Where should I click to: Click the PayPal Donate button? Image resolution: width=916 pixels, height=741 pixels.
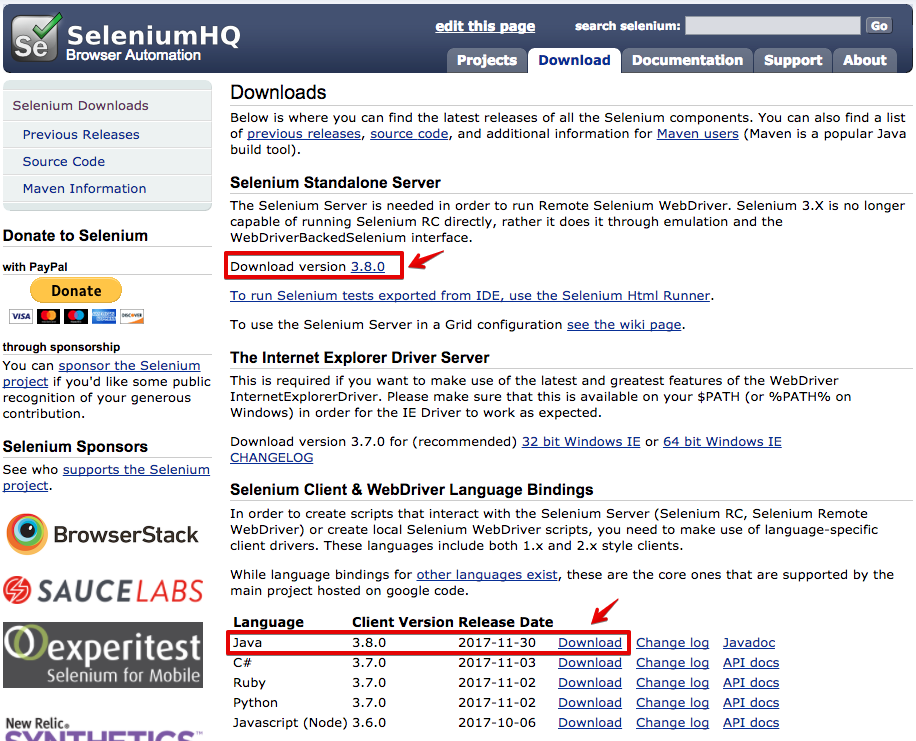pos(76,290)
